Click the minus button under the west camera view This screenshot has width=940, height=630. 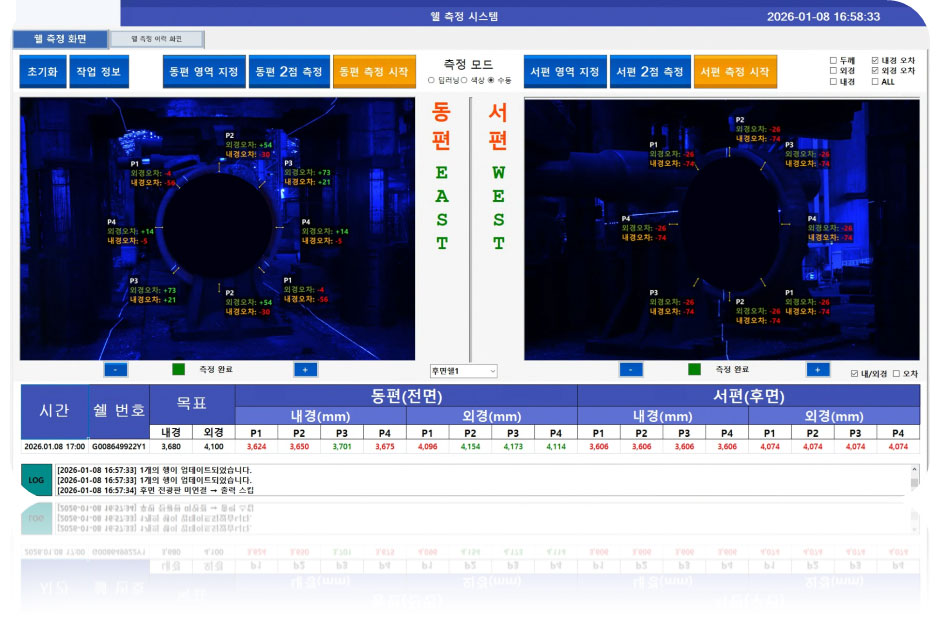(x=630, y=369)
